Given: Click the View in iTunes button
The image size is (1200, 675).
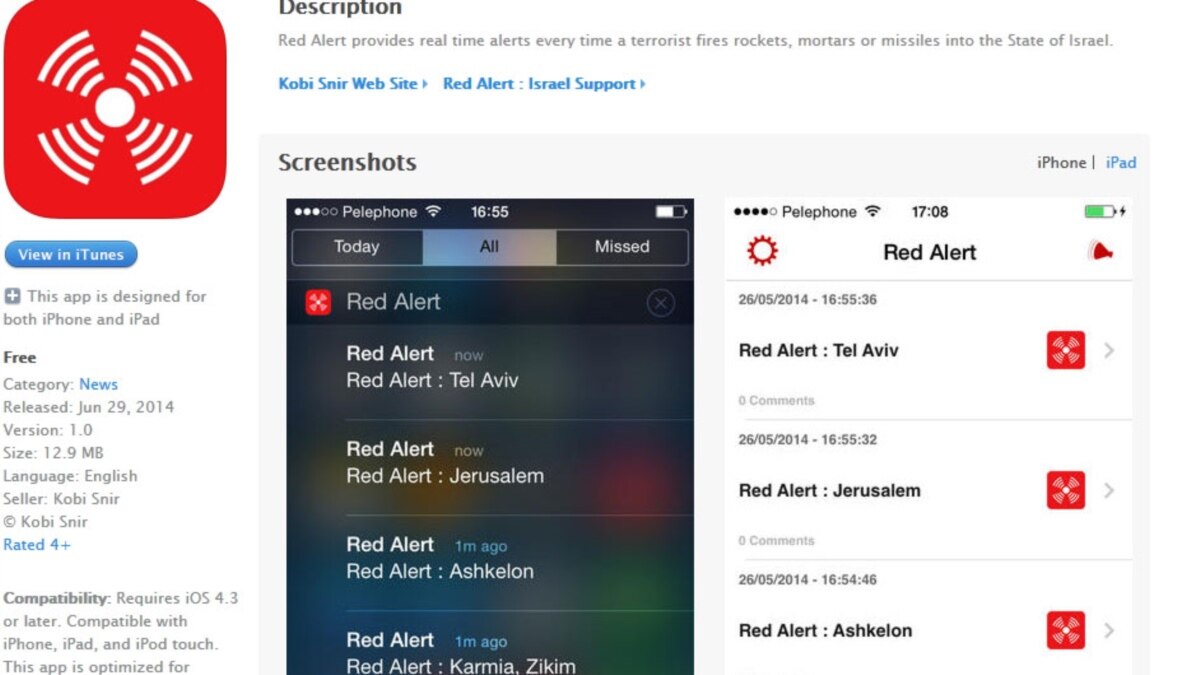Looking at the screenshot, I should 71,254.
